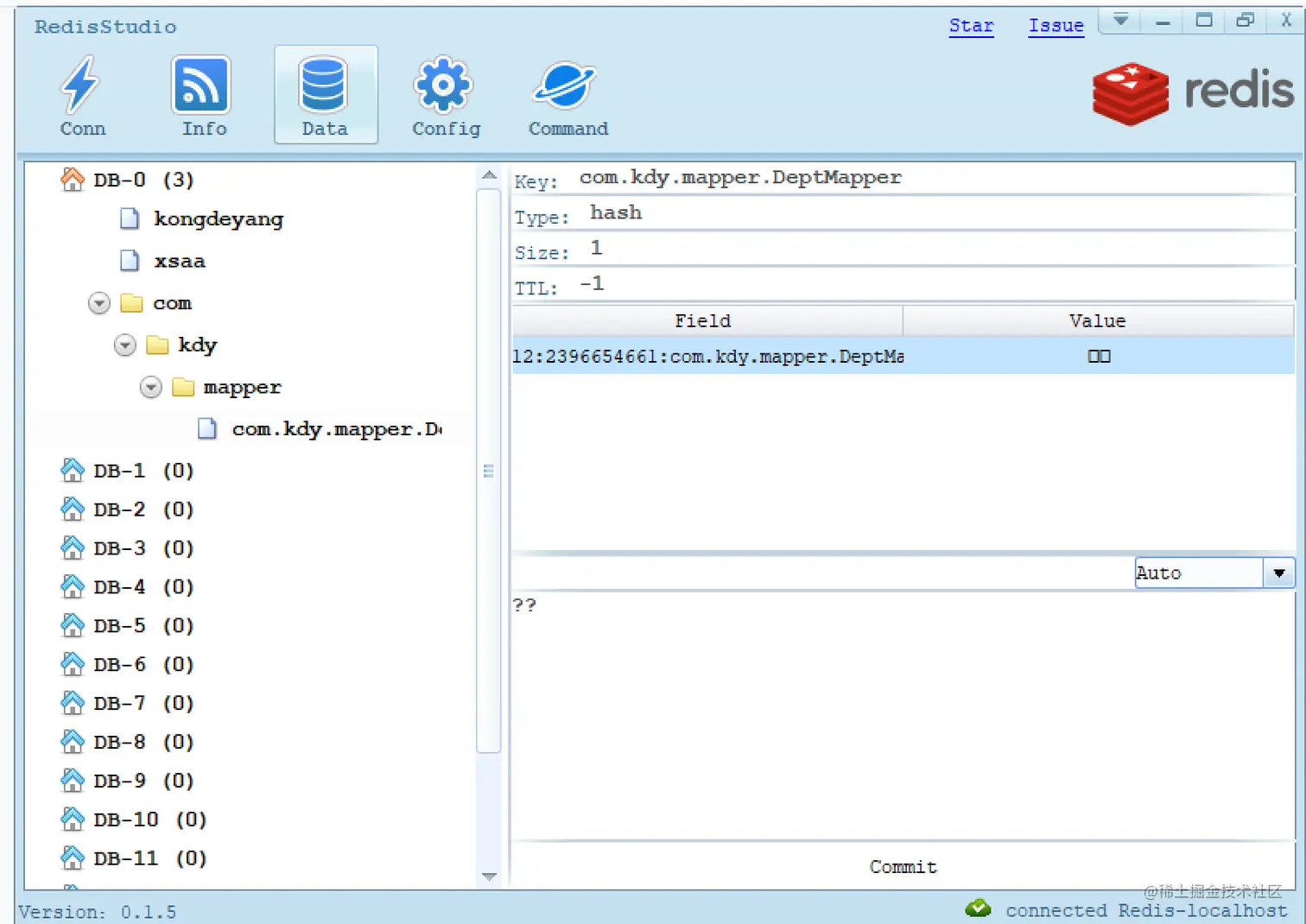Click the tree vertical scrollbar thumb
The height and width of the screenshot is (924, 1306).
[x=489, y=471]
